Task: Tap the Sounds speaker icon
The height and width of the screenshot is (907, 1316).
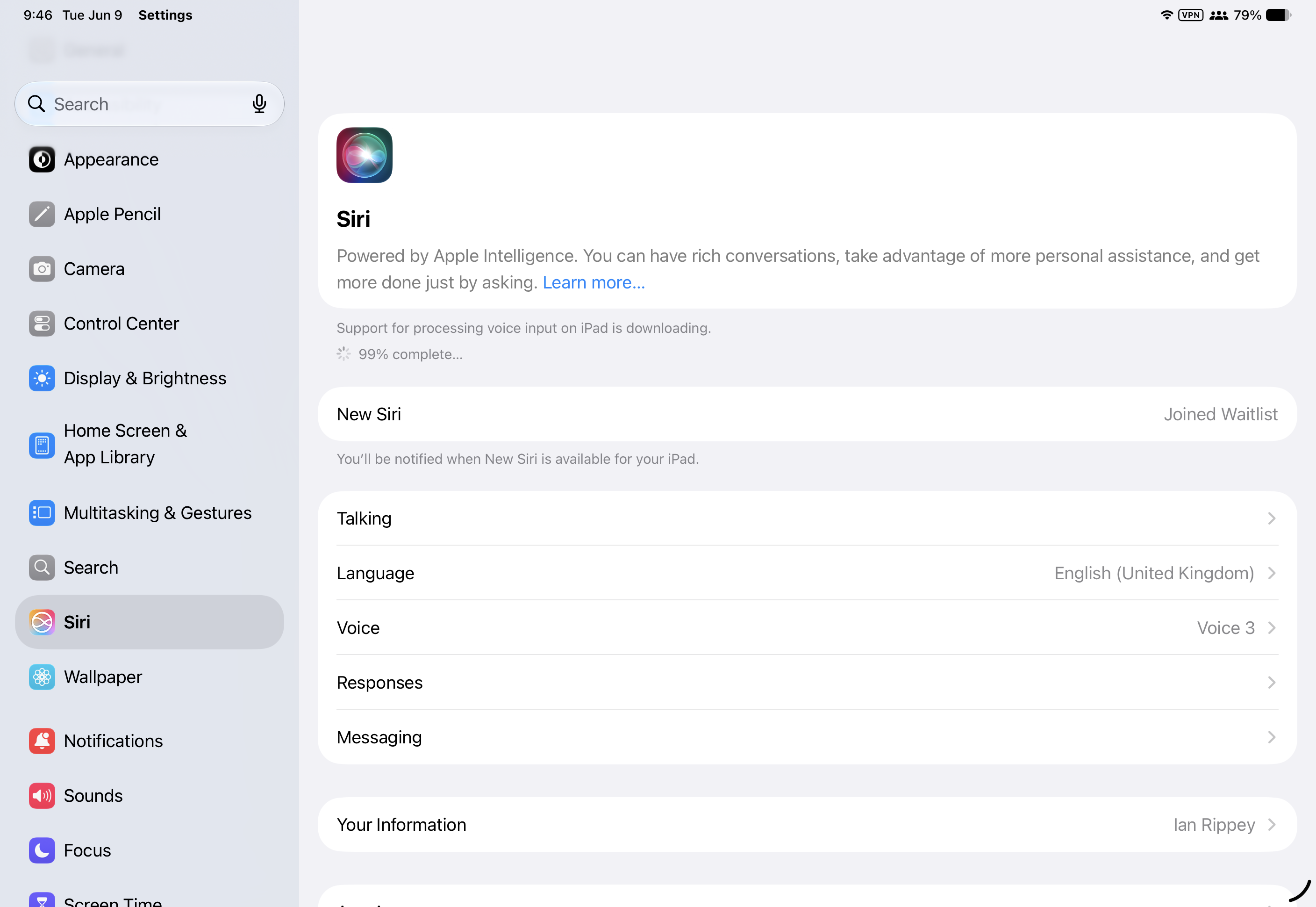Action: click(x=42, y=796)
